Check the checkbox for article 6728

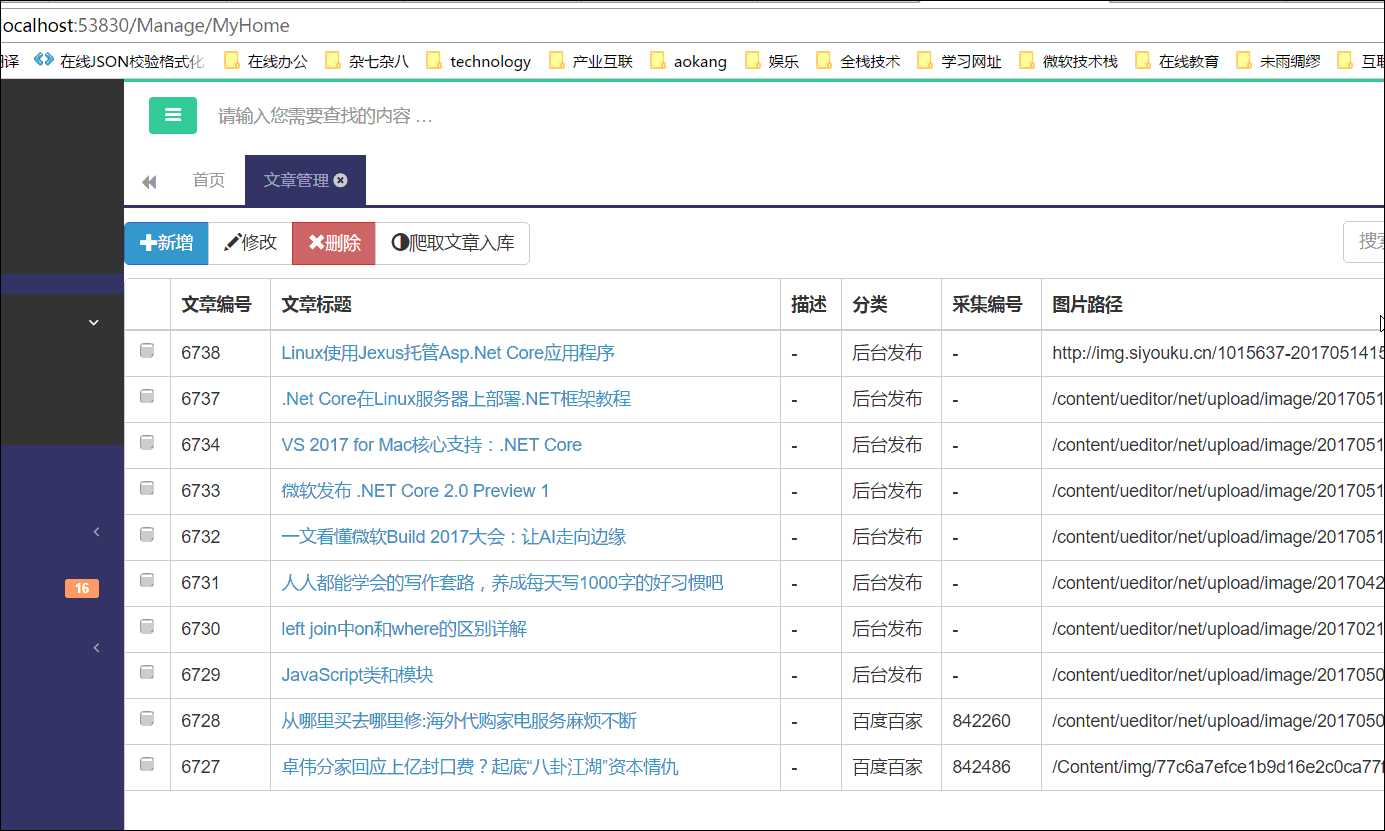pos(147,718)
